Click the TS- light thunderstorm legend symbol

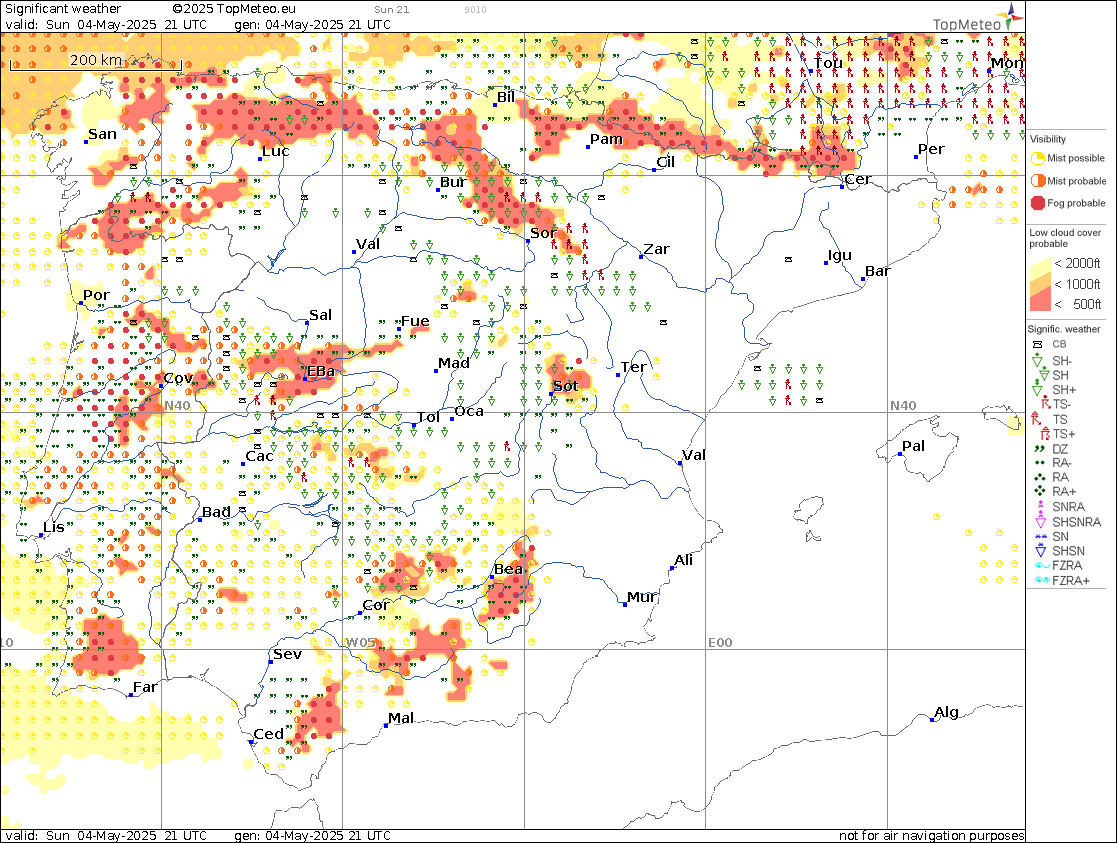point(1046,404)
